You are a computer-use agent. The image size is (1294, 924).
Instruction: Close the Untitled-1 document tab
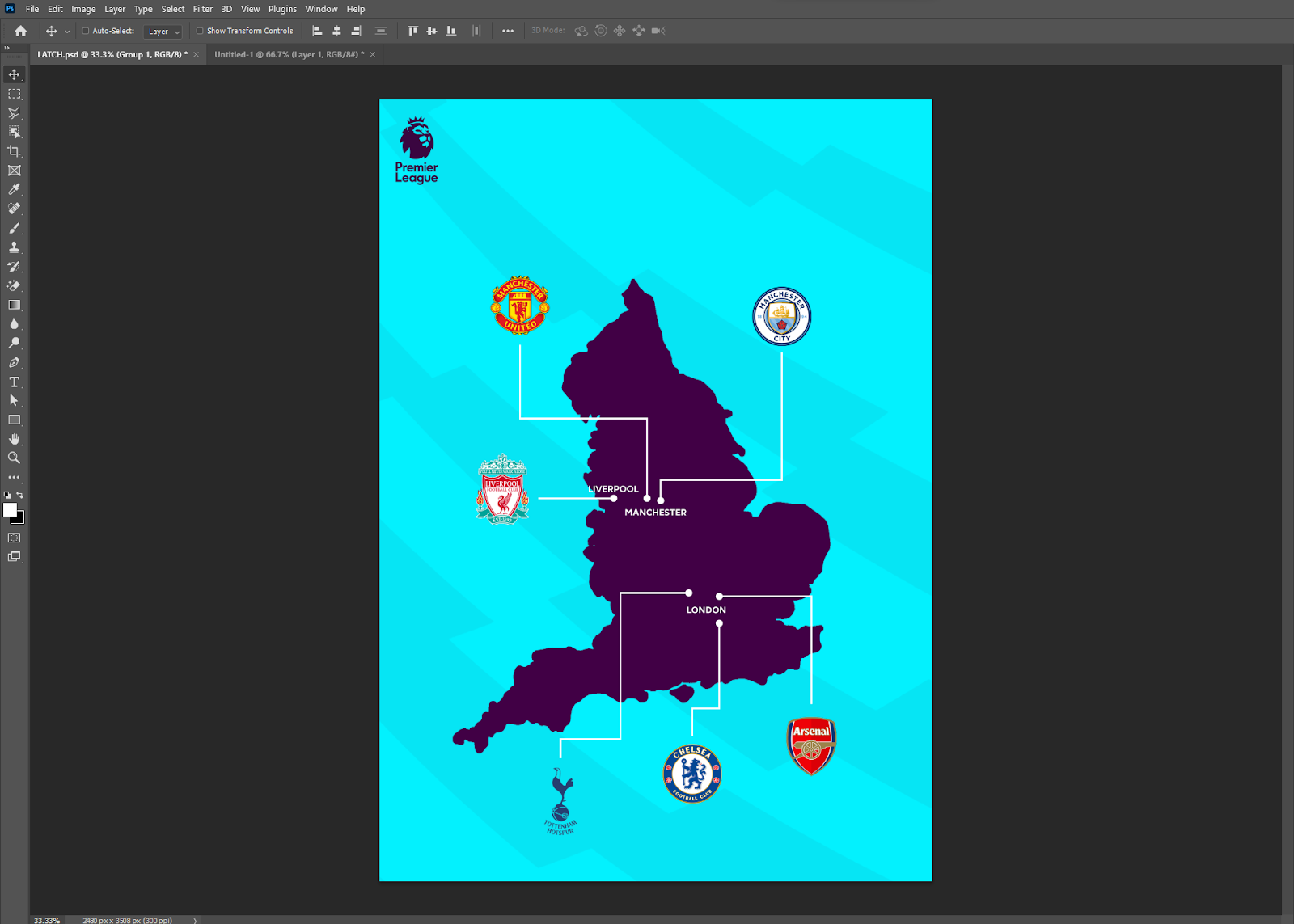tap(372, 55)
